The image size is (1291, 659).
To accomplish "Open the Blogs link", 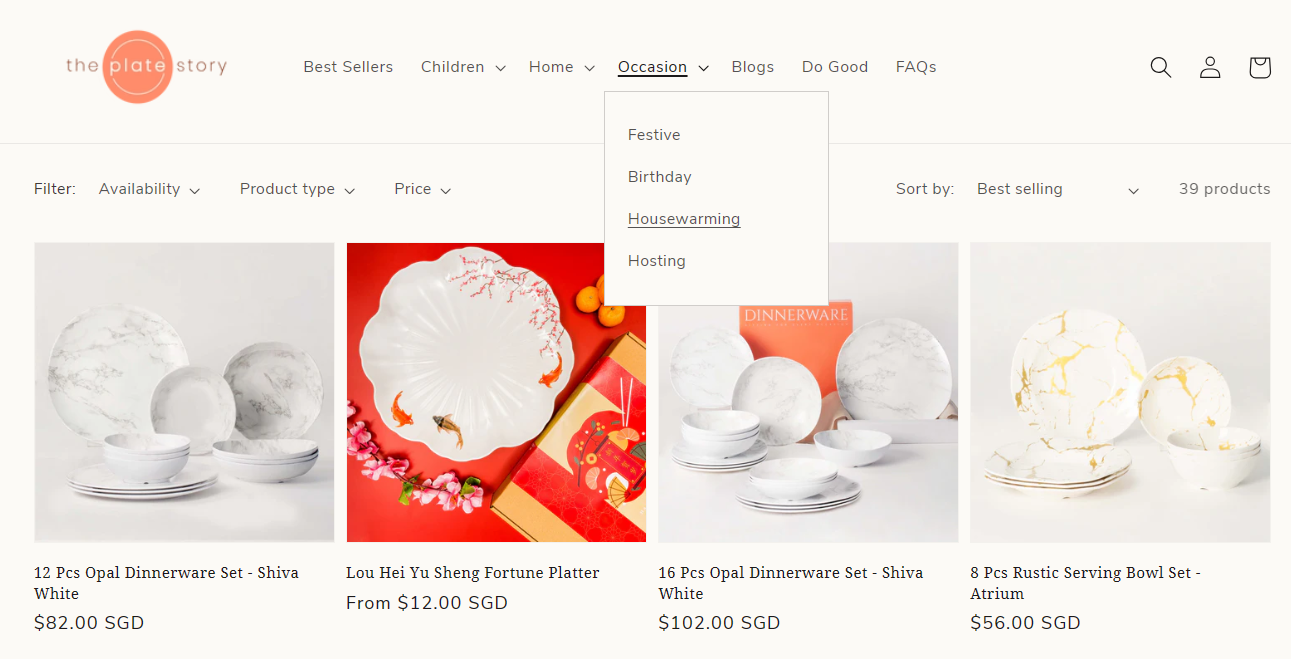I will click(752, 67).
